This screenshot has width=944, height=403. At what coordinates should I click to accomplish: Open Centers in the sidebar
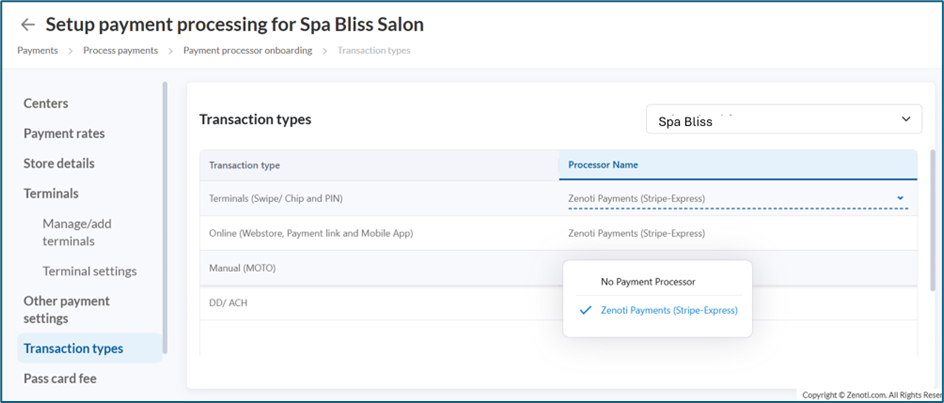point(46,103)
